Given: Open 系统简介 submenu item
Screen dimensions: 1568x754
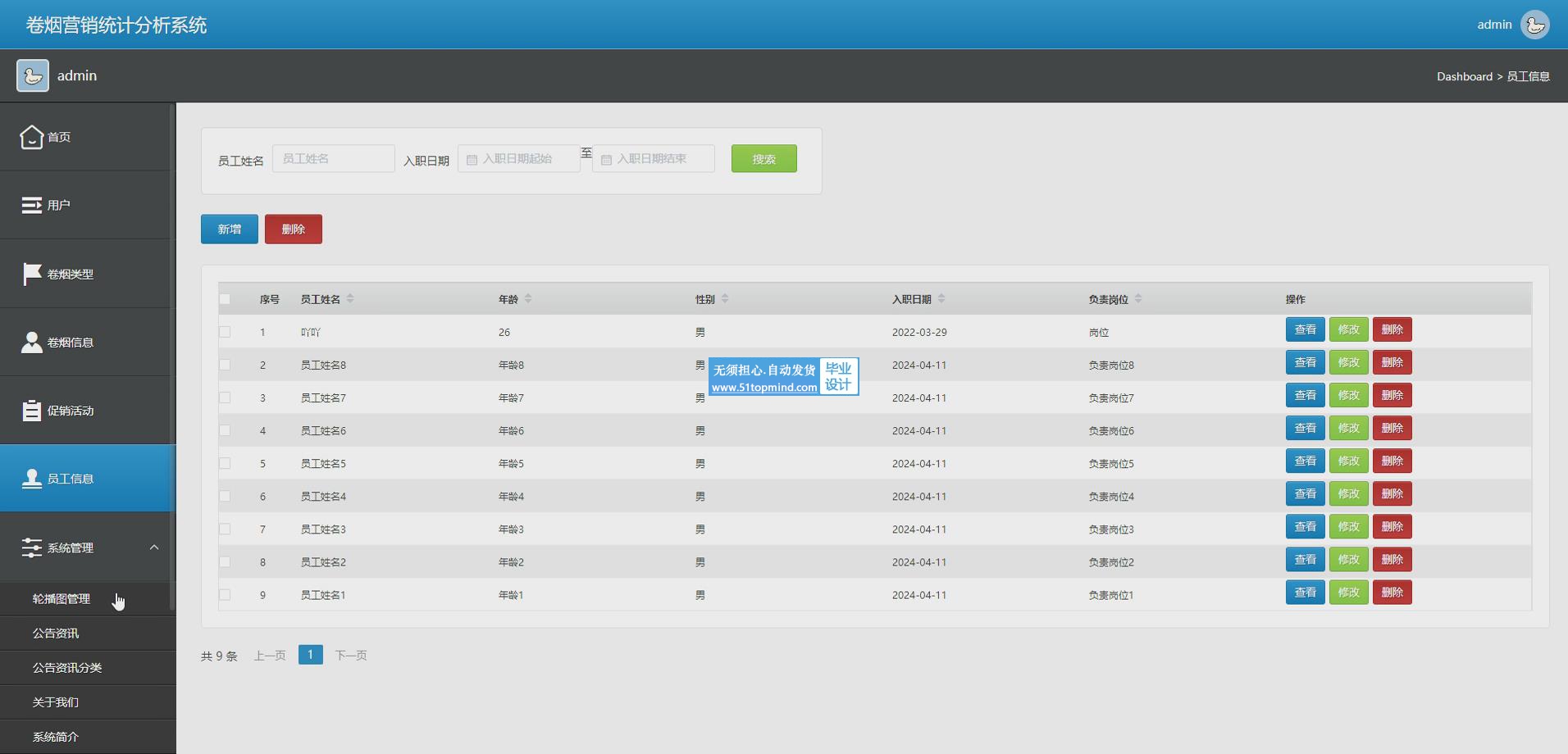Looking at the screenshot, I should pyautogui.click(x=87, y=737).
